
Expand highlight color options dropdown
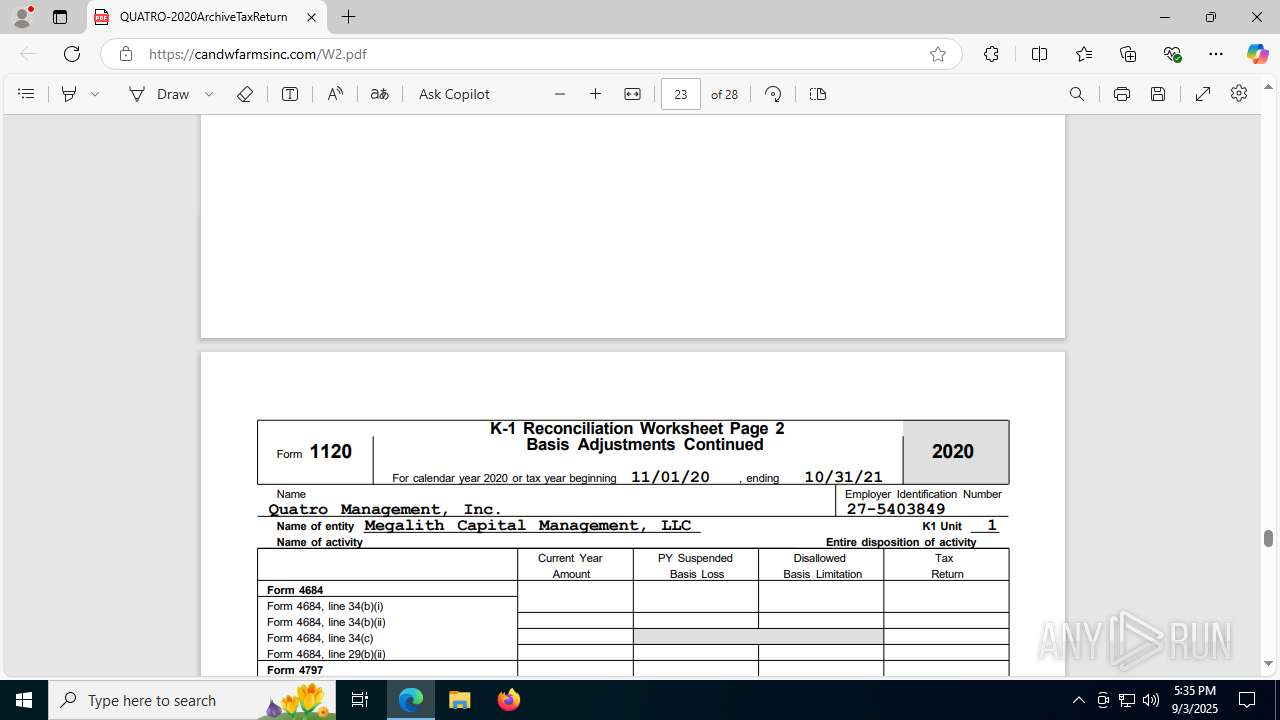[x=95, y=94]
